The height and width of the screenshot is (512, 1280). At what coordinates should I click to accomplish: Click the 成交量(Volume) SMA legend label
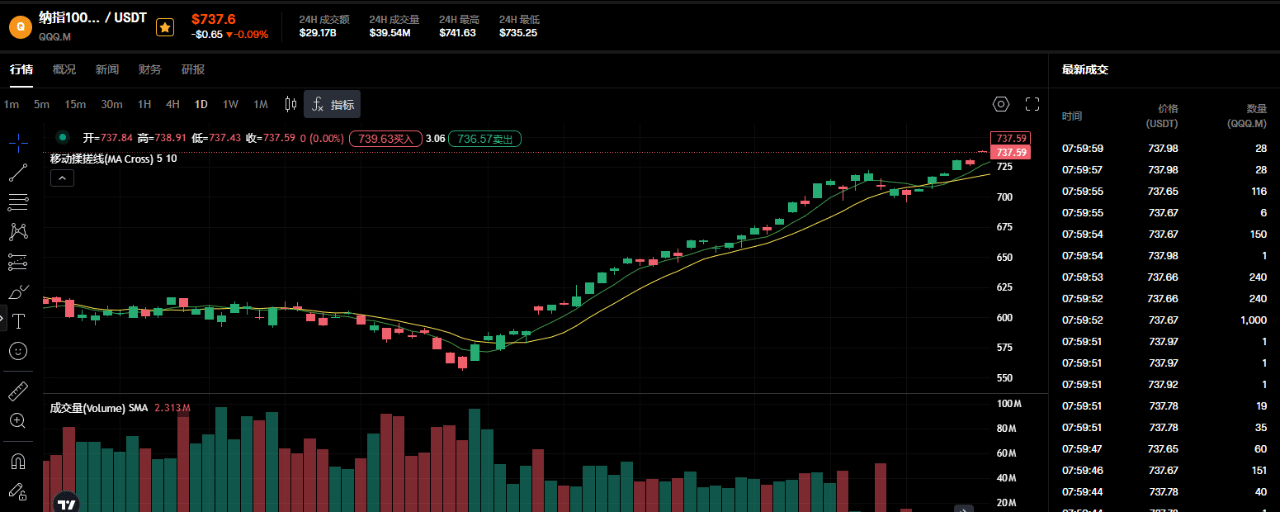(x=99, y=408)
